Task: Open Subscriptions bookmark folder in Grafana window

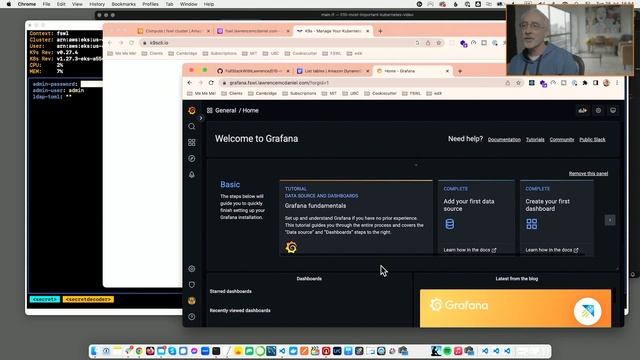Action: [299, 93]
